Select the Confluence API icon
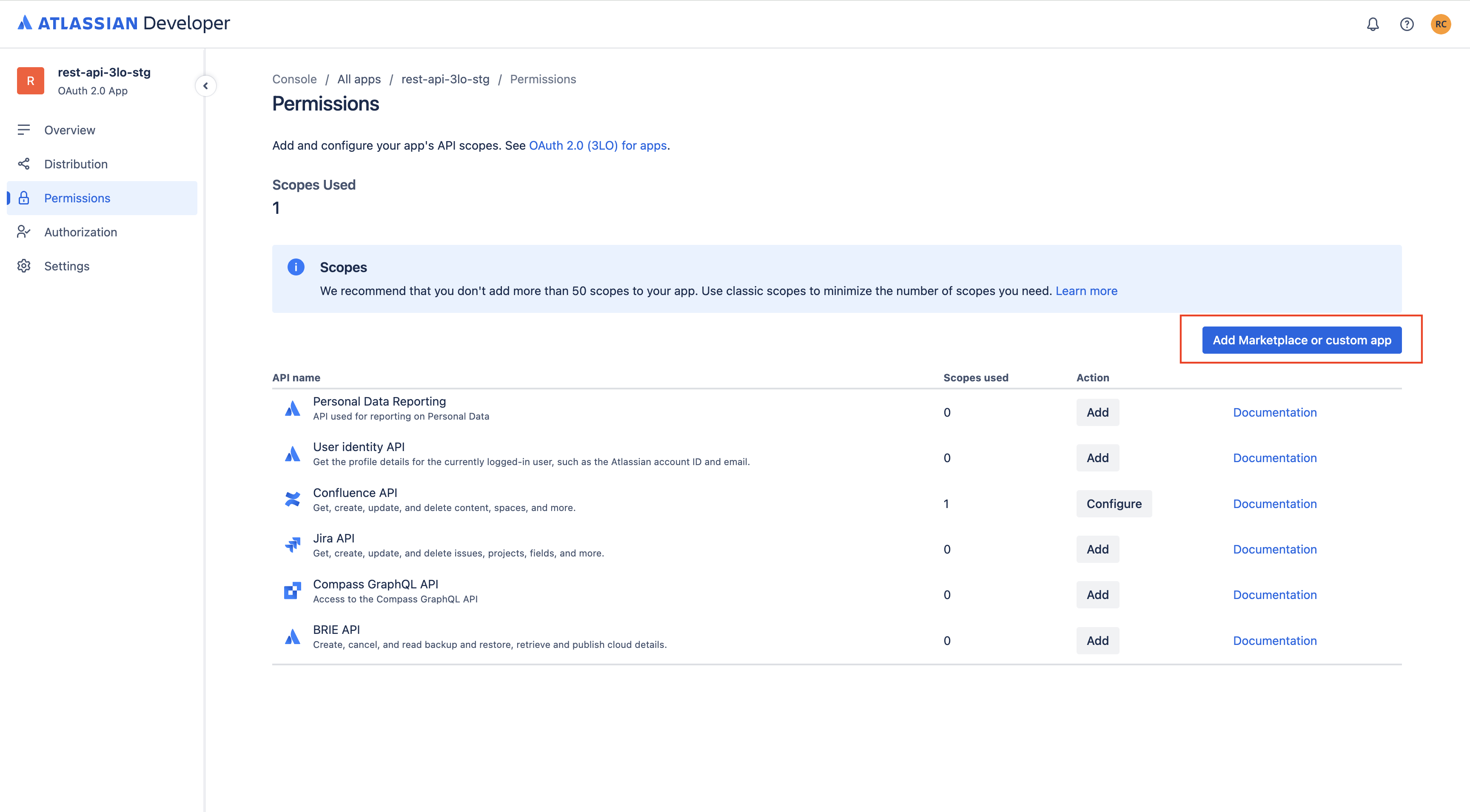The height and width of the screenshot is (812, 1470). 292,499
